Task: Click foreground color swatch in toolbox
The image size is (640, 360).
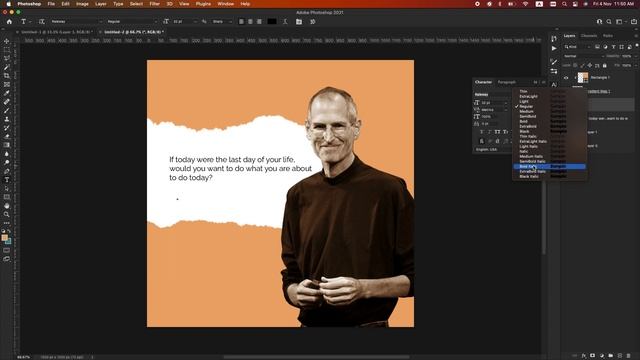Action: tap(4, 238)
